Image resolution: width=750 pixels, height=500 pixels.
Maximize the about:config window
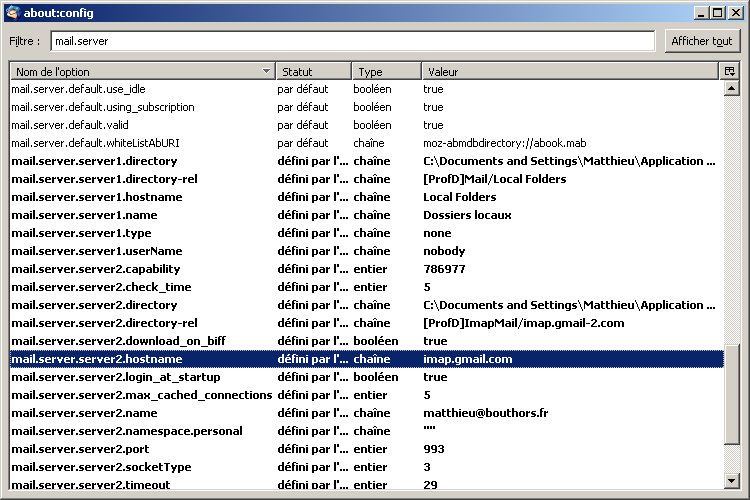(x=717, y=13)
